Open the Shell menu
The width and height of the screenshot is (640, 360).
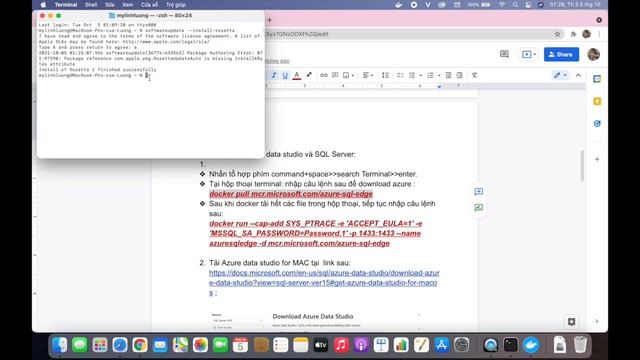[x=91, y=5]
